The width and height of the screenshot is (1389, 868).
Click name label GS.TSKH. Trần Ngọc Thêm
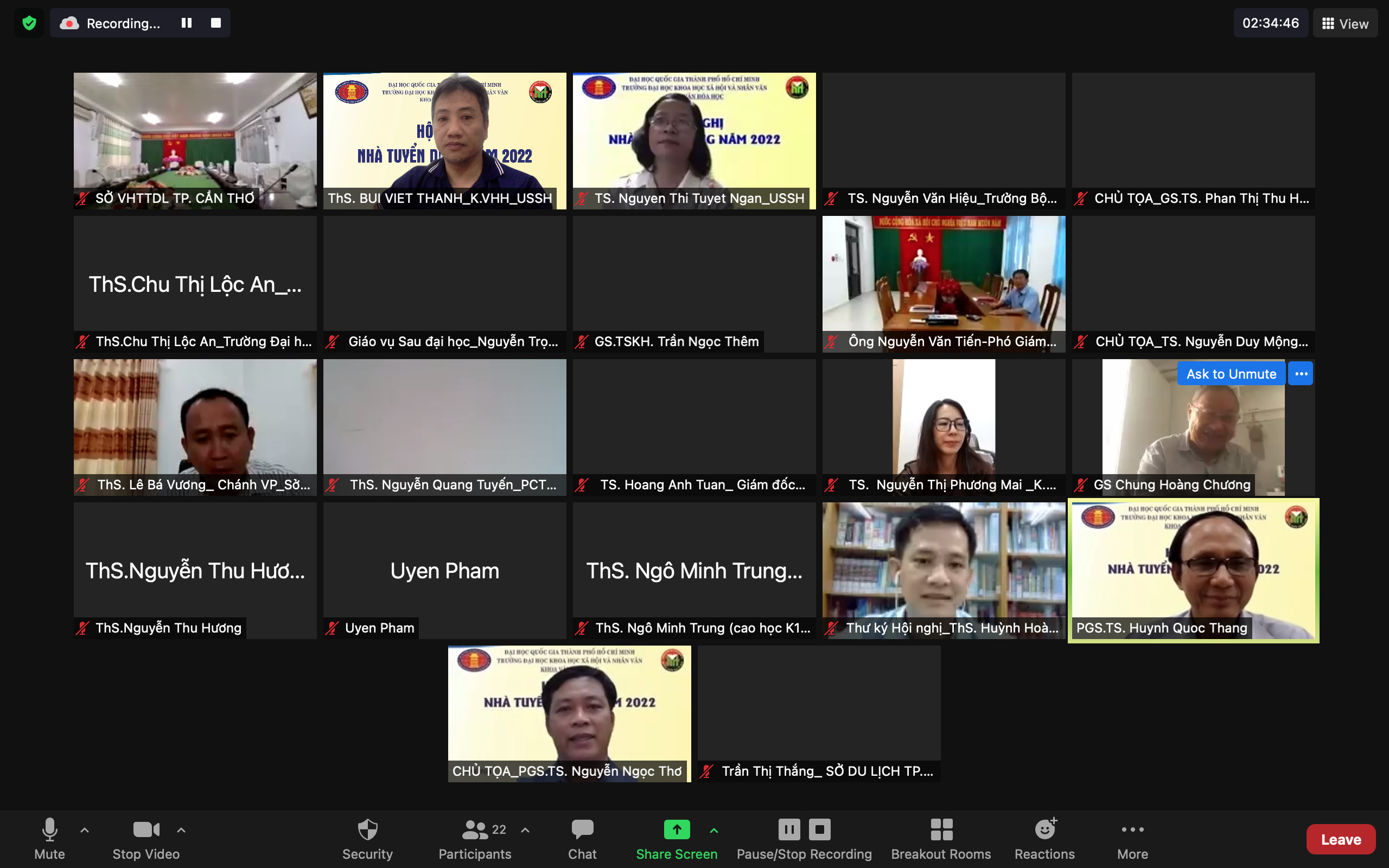click(x=677, y=342)
